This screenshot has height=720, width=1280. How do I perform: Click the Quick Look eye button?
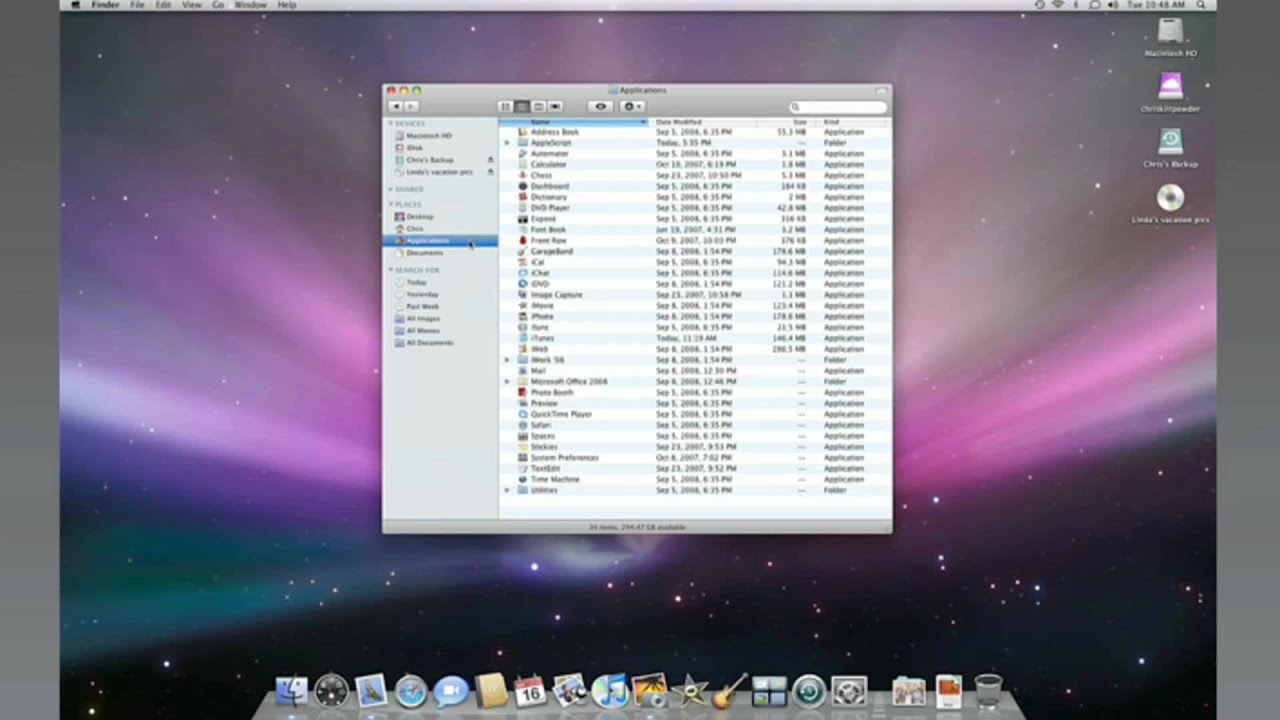[600, 106]
